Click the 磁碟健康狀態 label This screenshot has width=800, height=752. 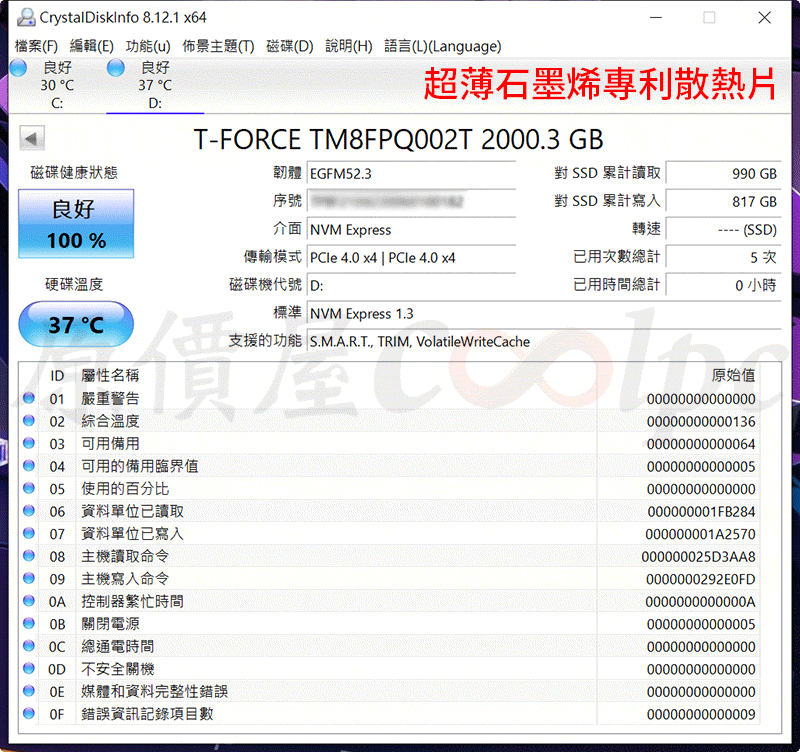[x=74, y=172]
